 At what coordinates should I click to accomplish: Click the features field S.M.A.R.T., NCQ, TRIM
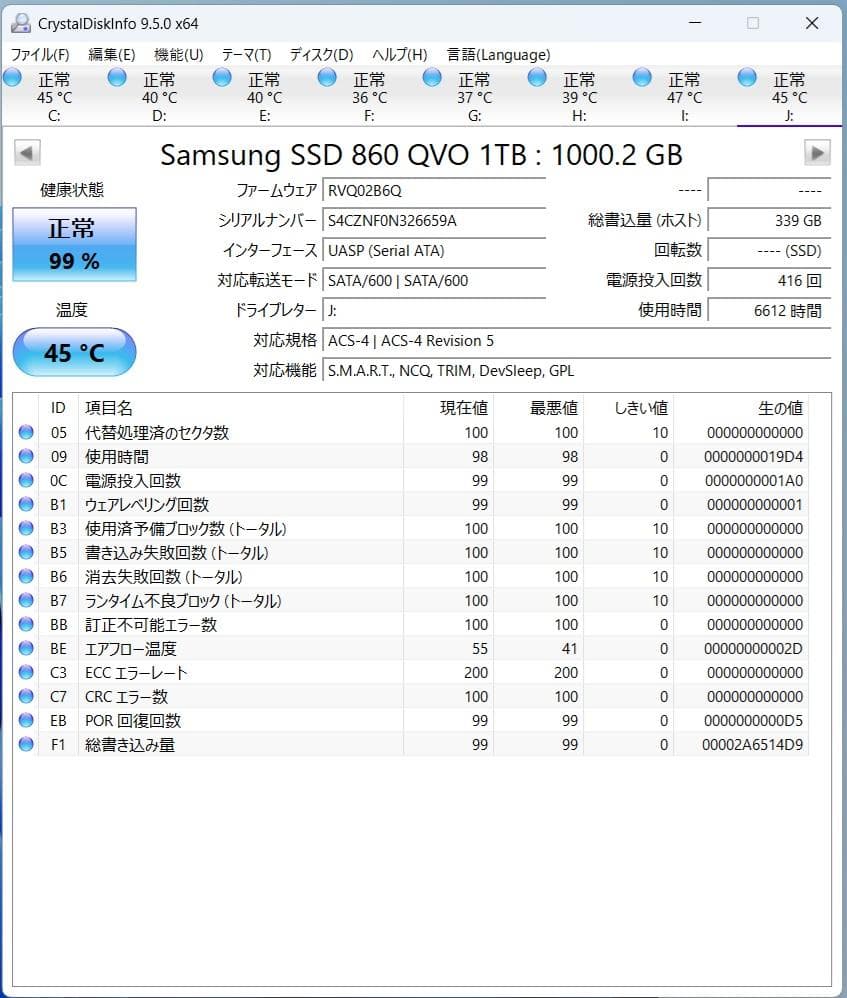(x=577, y=370)
